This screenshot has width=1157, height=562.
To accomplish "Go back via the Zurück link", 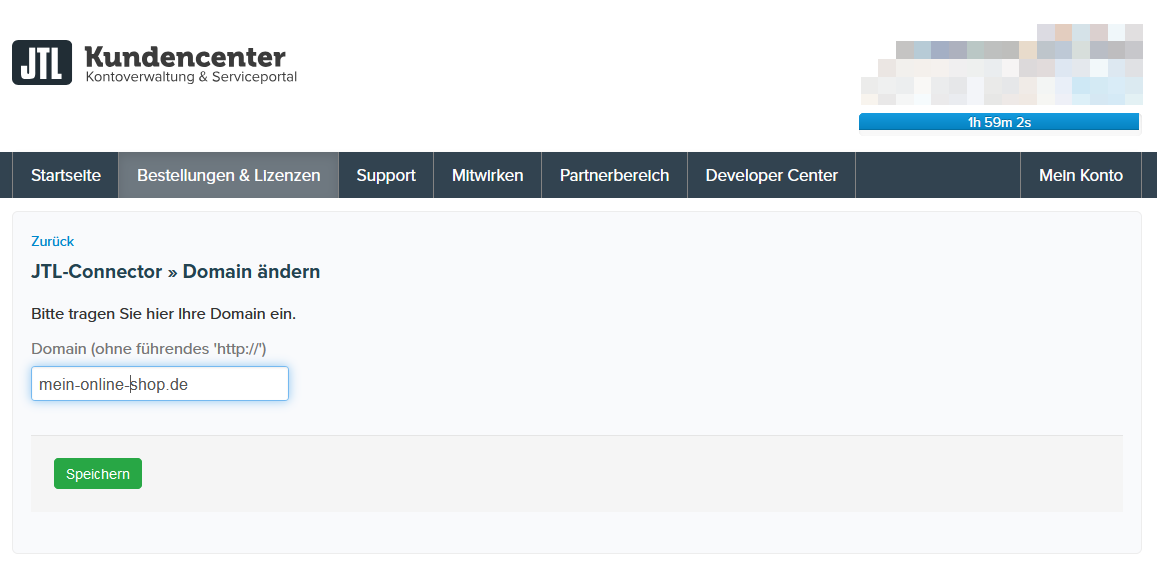I will (x=52, y=241).
